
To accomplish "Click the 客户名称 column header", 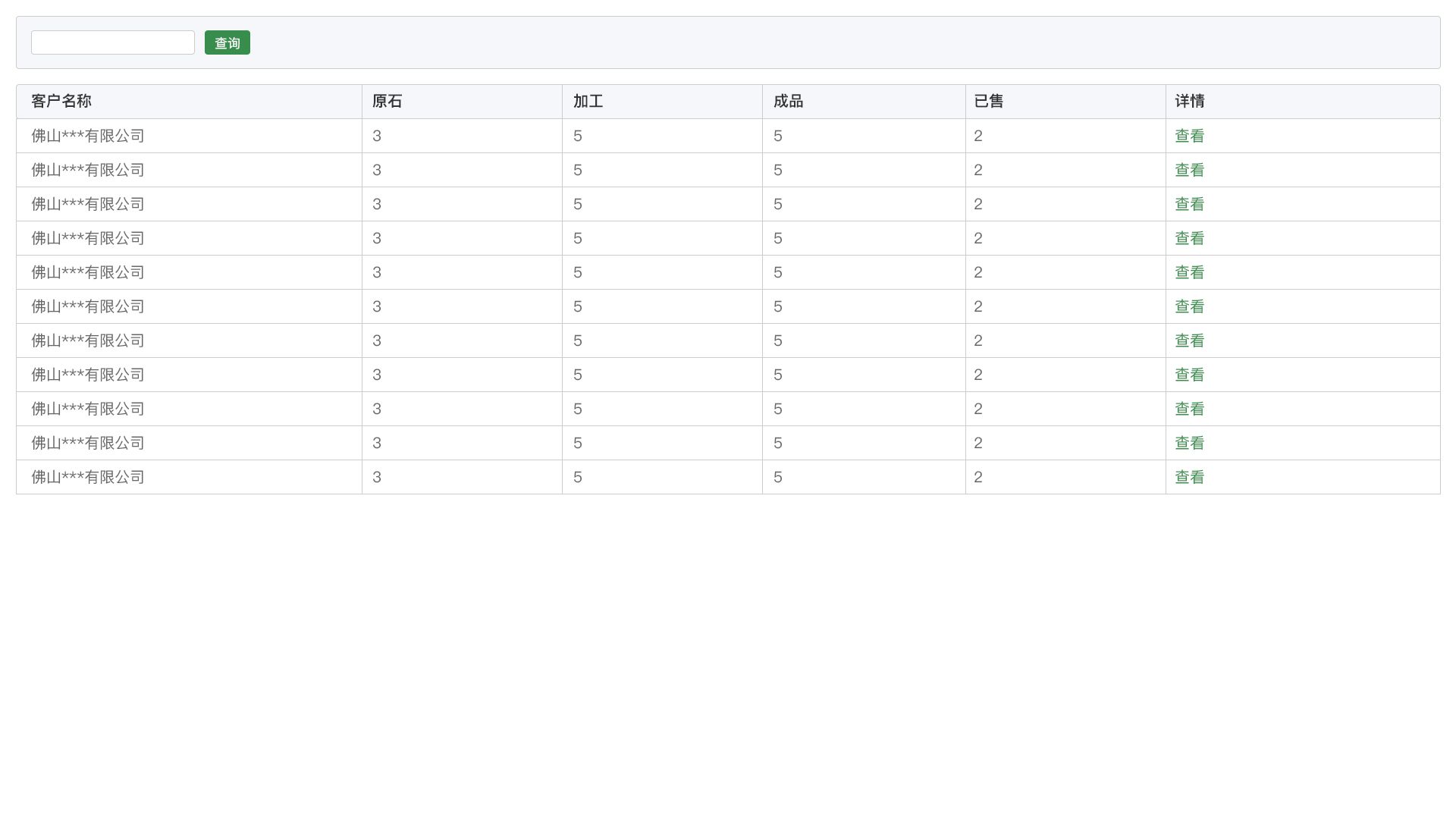I will click(61, 102).
